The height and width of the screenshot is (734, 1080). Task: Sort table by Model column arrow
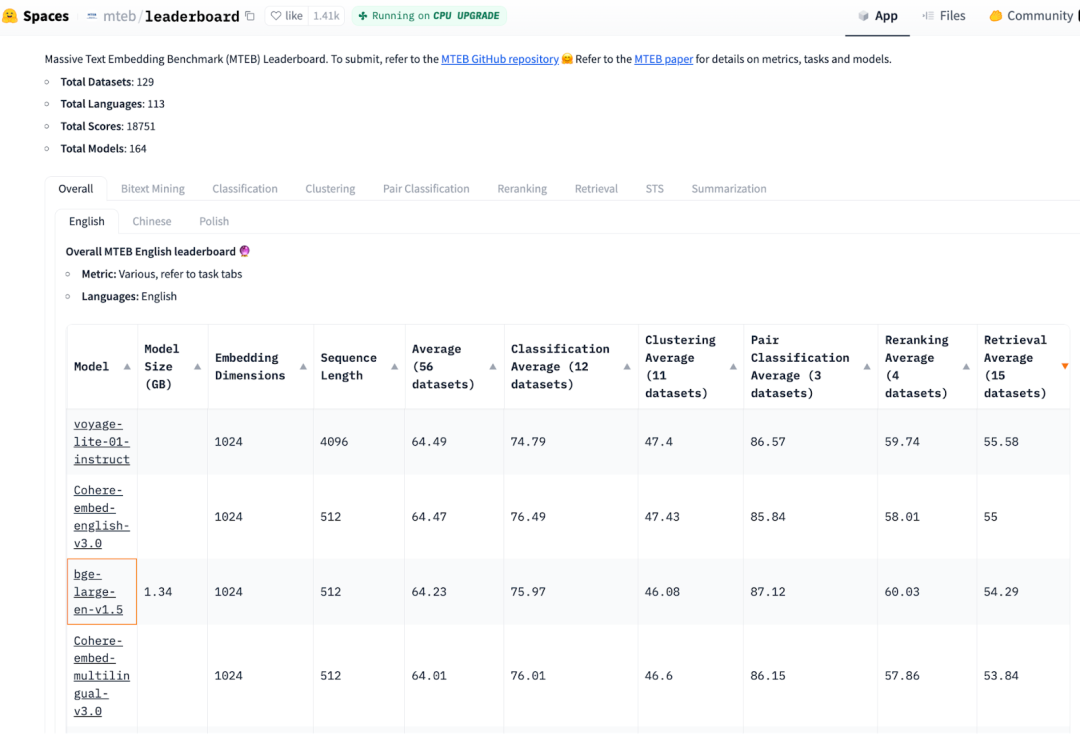click(x=127, y=367)
